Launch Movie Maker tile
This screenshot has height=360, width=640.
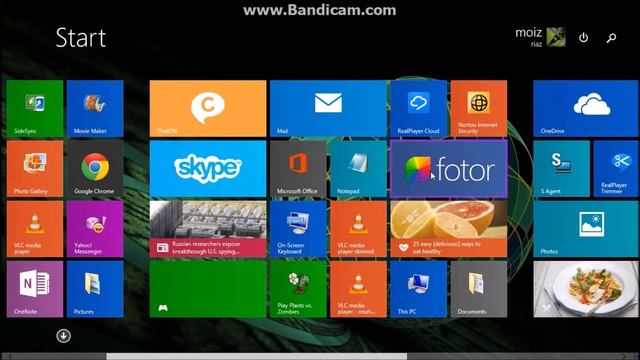tap(95, 109)
